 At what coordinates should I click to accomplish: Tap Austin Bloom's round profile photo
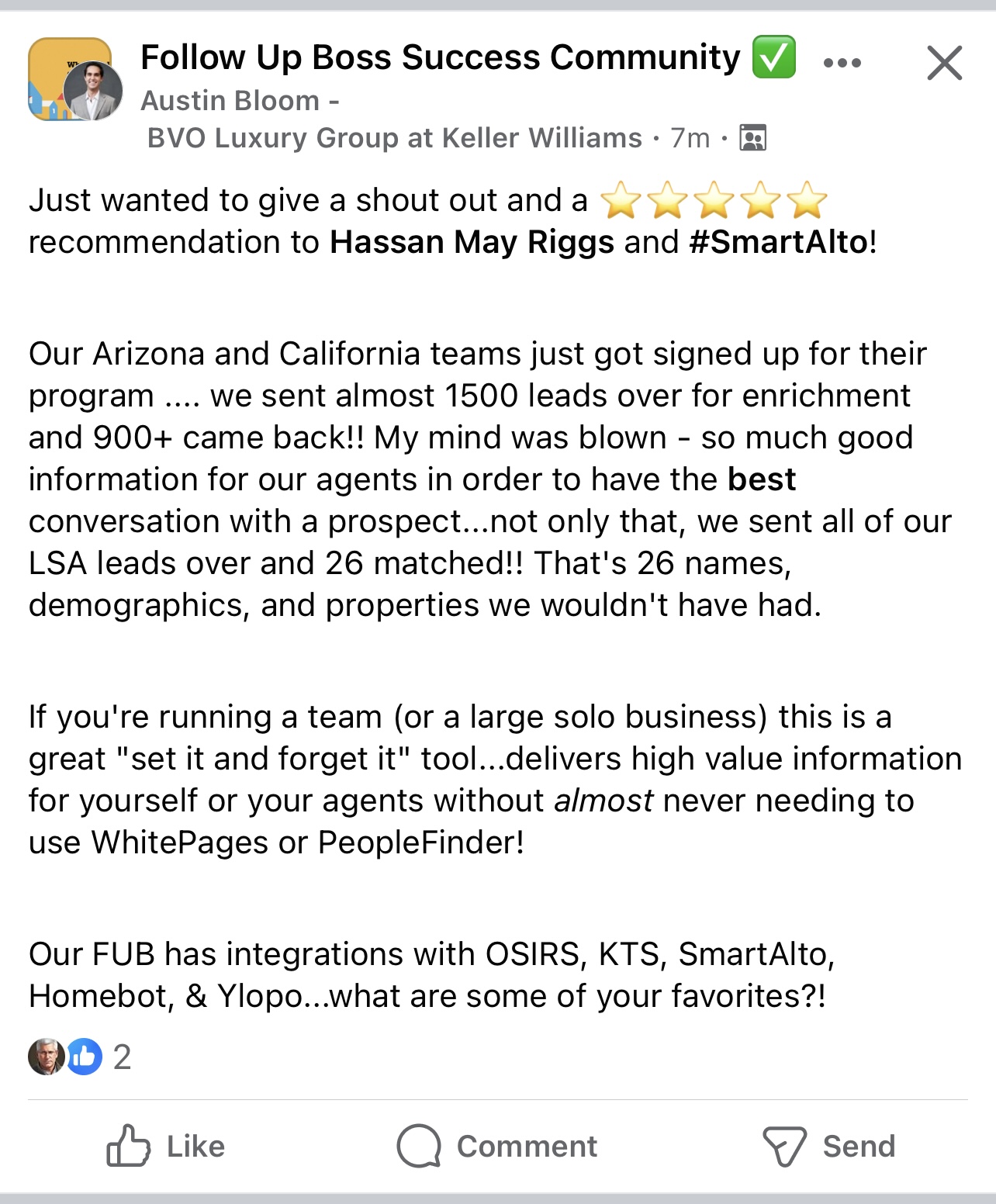(x=93, y=91)
